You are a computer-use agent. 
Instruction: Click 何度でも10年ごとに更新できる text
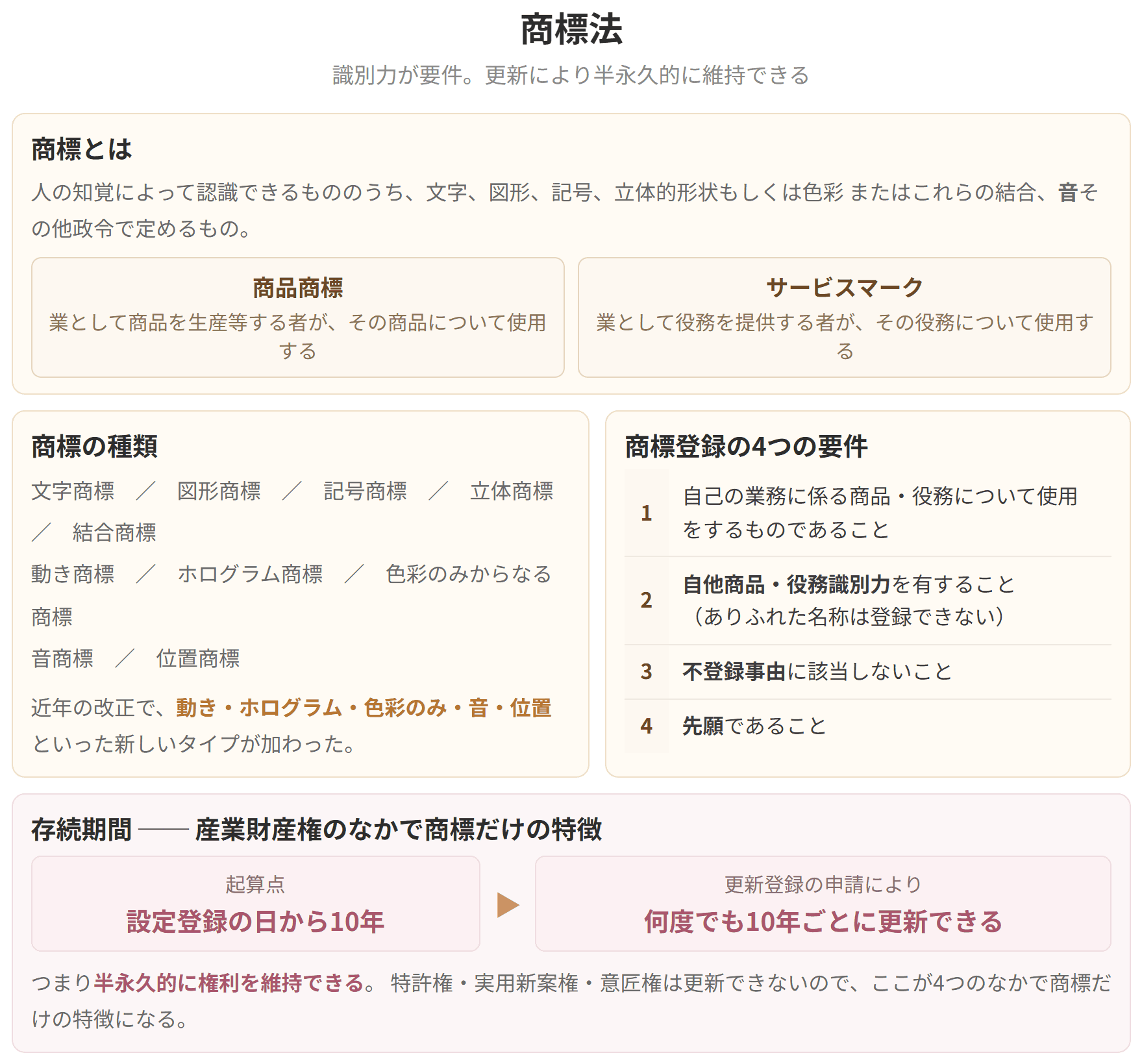tap(823, 922)
